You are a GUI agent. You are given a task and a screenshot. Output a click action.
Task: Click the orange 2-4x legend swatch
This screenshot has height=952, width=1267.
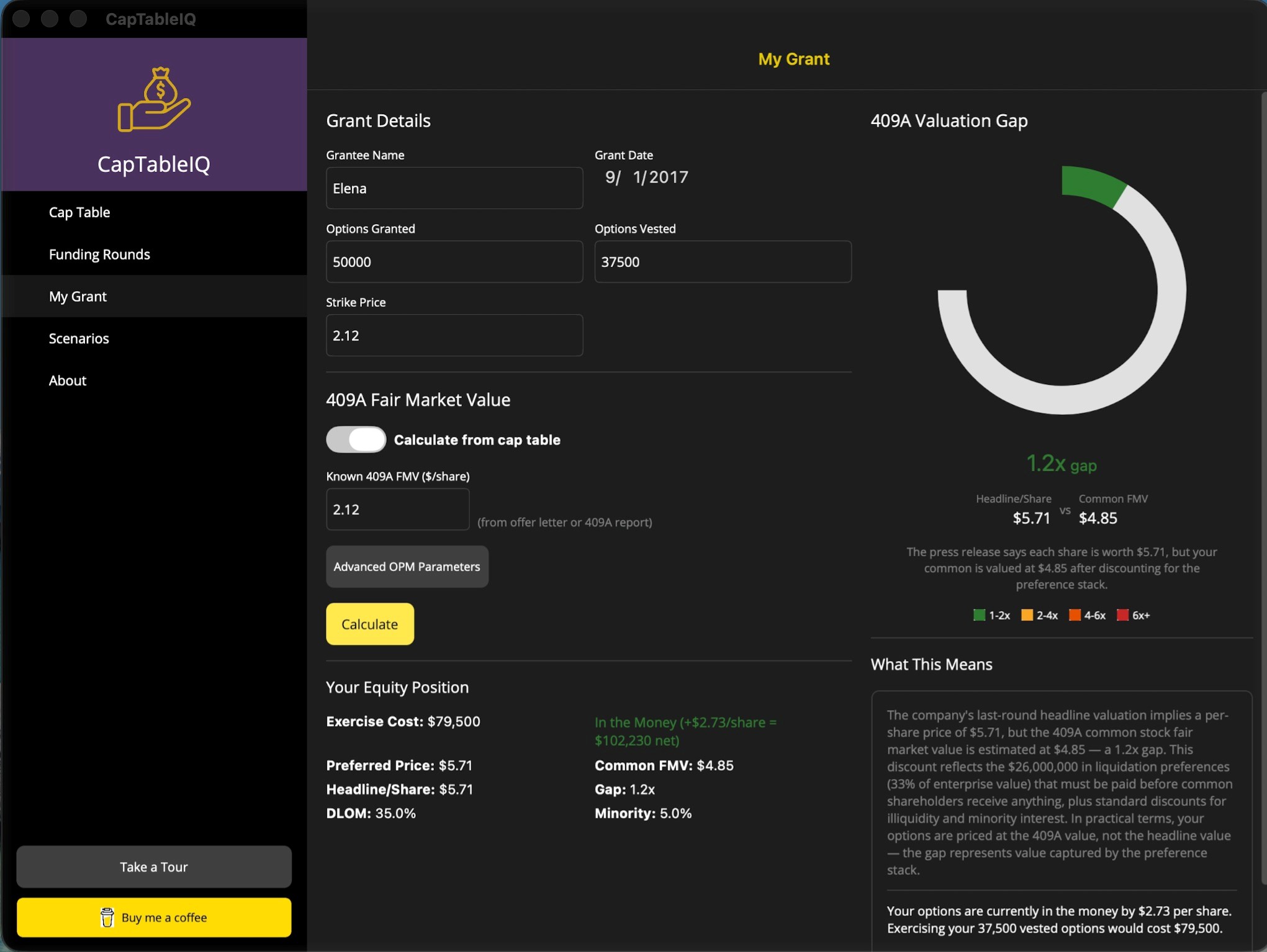pos(1027,615)
